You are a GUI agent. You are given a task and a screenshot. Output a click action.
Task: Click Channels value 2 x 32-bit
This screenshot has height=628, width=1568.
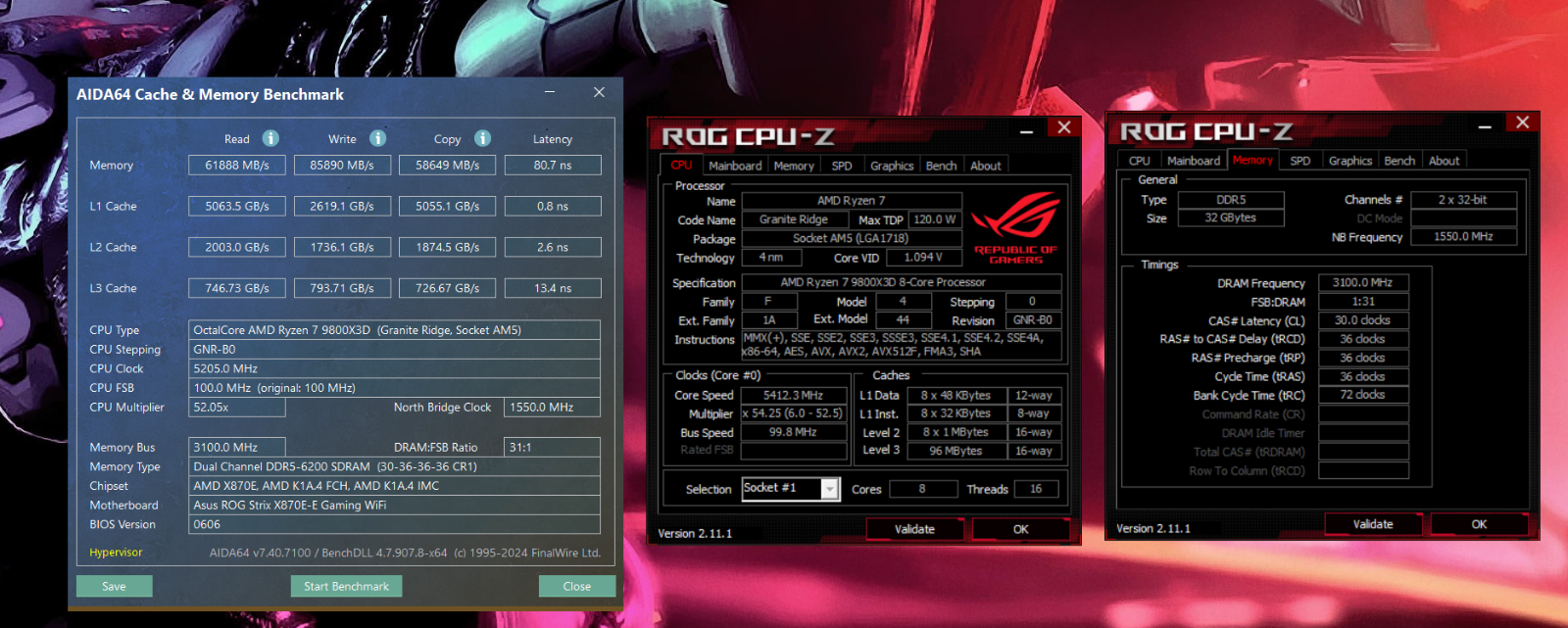click(x=1463, y=199)
